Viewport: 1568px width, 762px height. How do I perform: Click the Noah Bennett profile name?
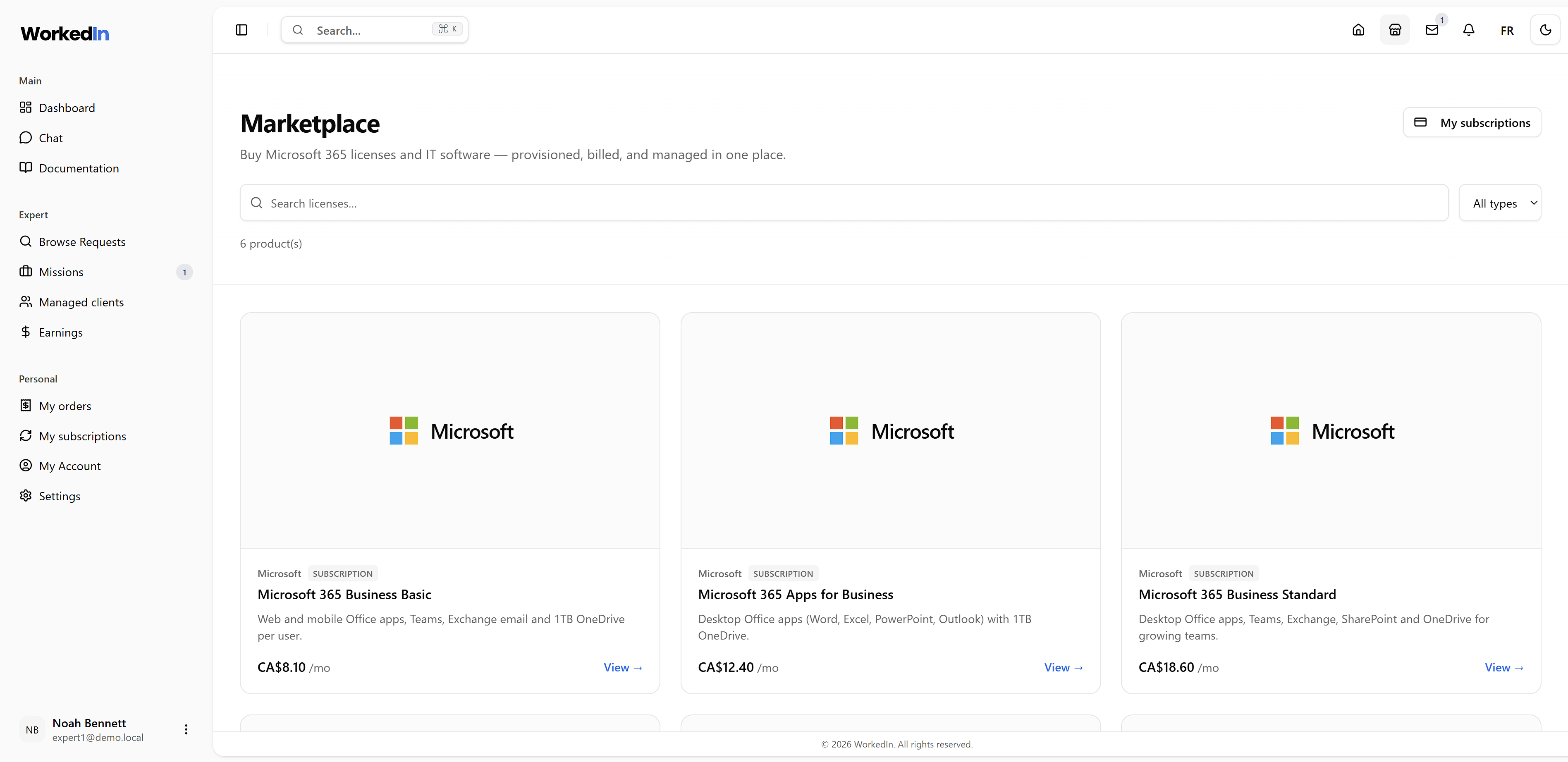pos(89,723)
